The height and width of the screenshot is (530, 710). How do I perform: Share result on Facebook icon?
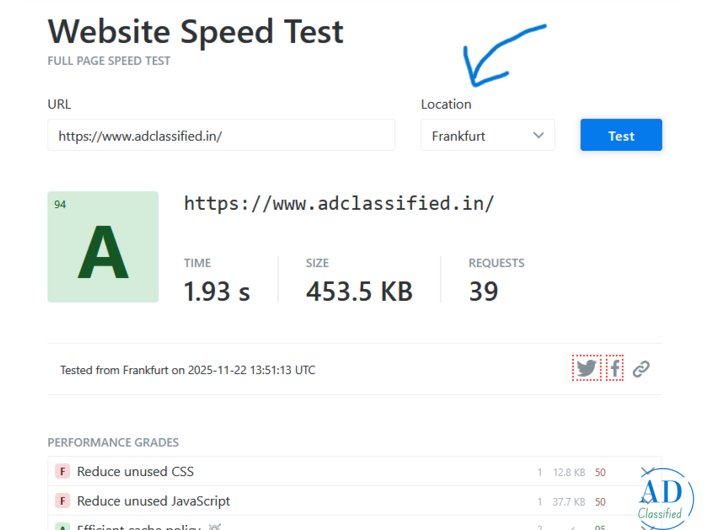pos(614,368)
